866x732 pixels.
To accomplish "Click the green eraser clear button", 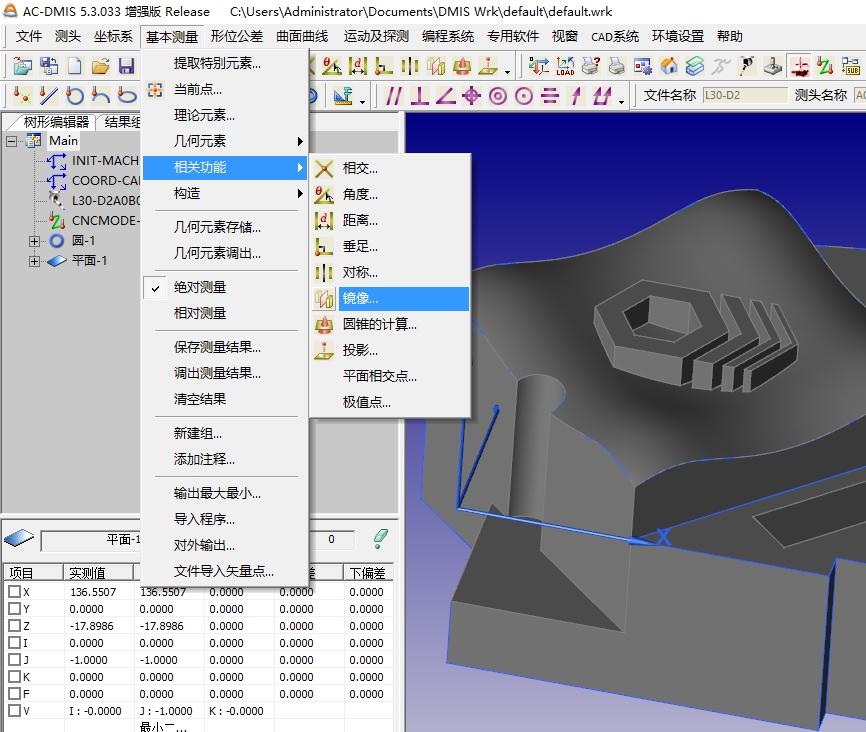I will click(383, 538).
